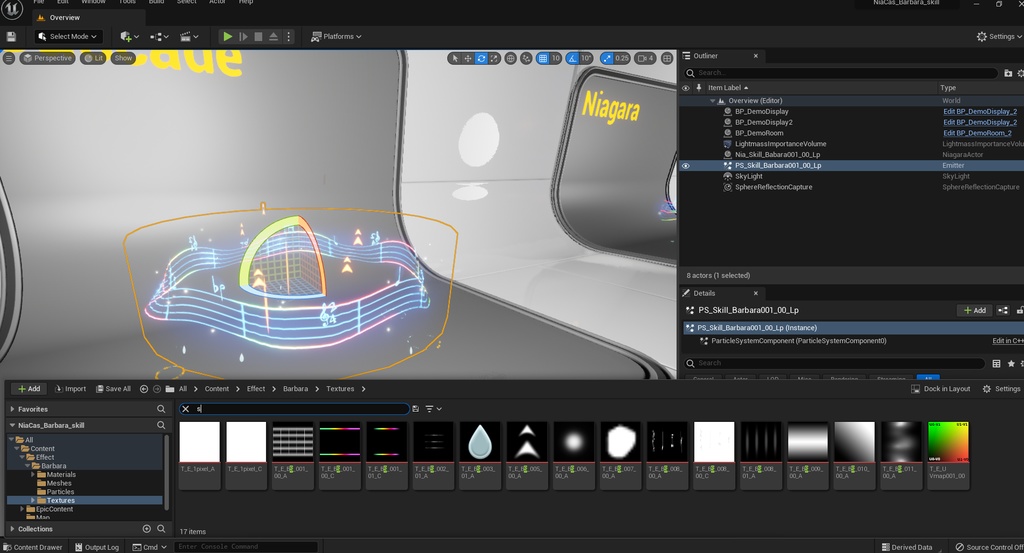Click the Stop simulation icon
The height and width of the screenshot is (553, 1024).
258,37
